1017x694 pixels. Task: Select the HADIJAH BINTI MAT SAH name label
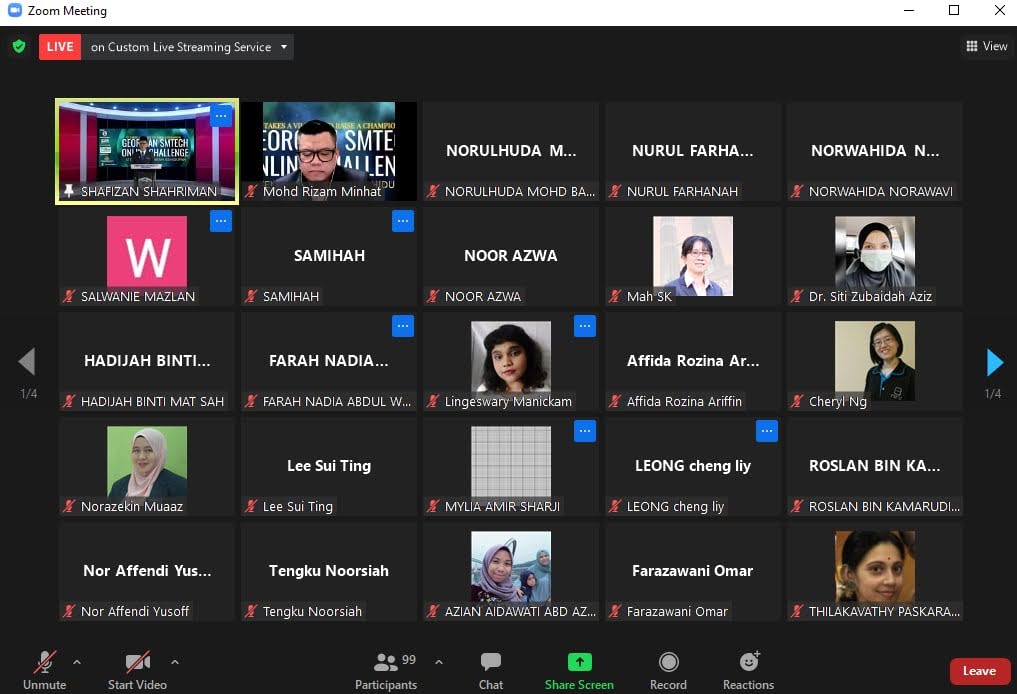click(152, 401)
